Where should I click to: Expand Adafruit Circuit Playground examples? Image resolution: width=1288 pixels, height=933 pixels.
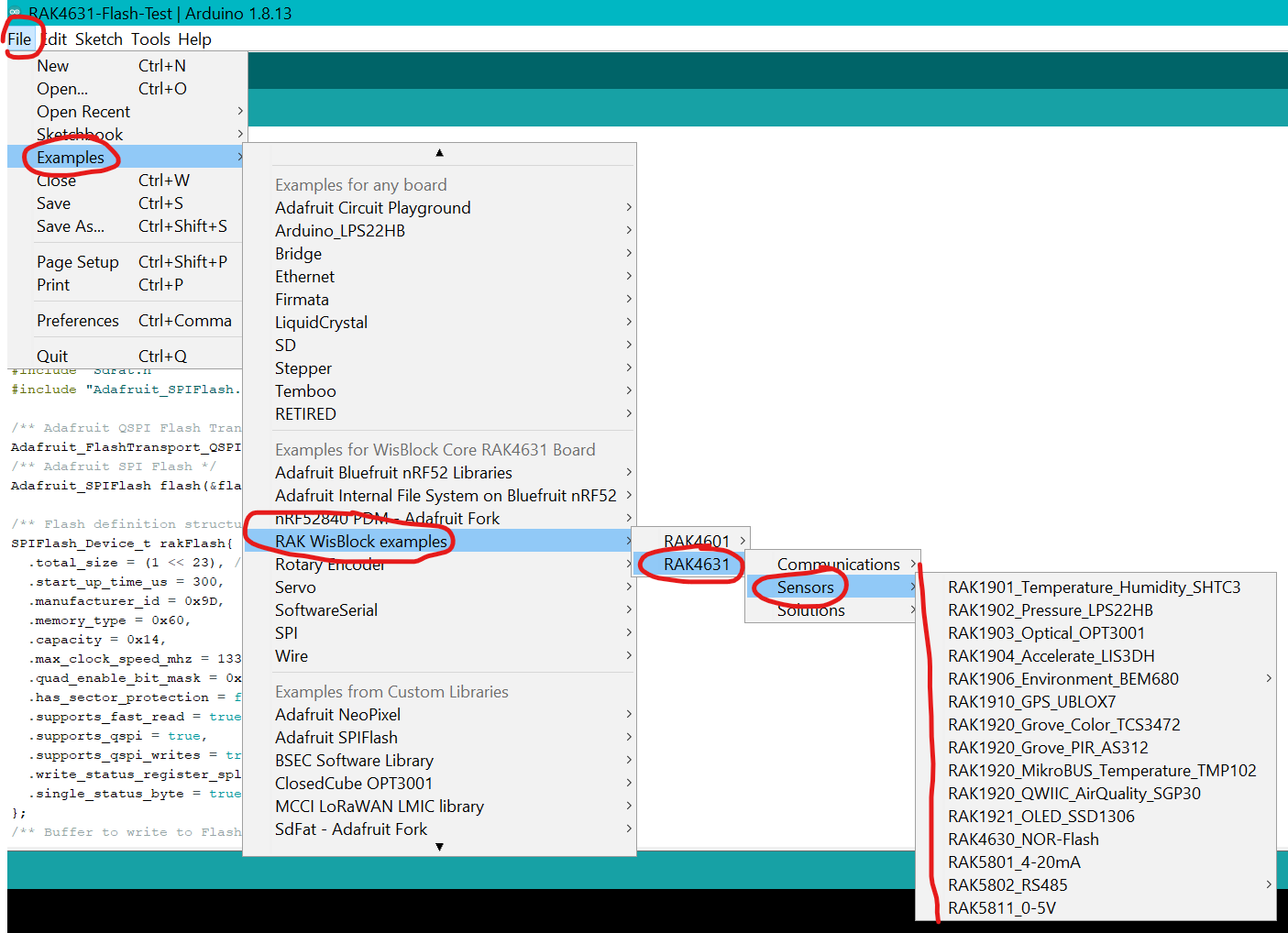click(440, 208)
